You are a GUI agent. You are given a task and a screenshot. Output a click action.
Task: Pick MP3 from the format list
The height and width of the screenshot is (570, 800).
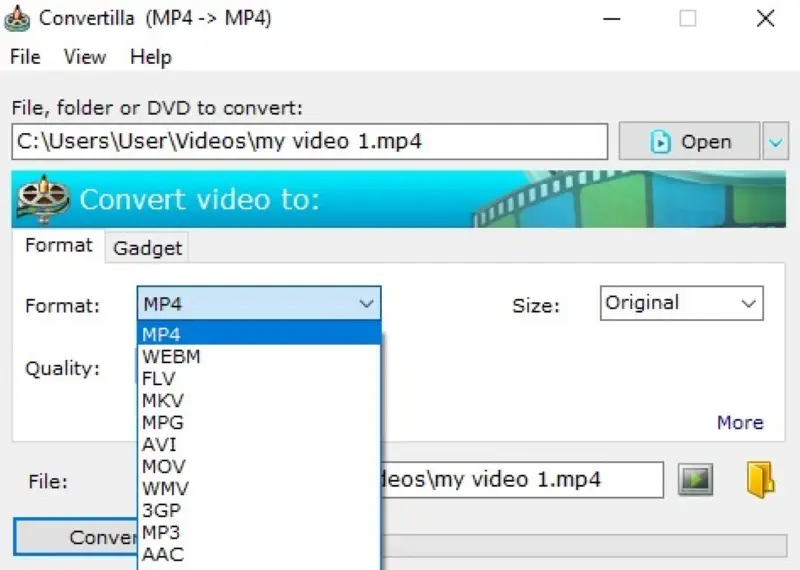click(x=259, y=532)
